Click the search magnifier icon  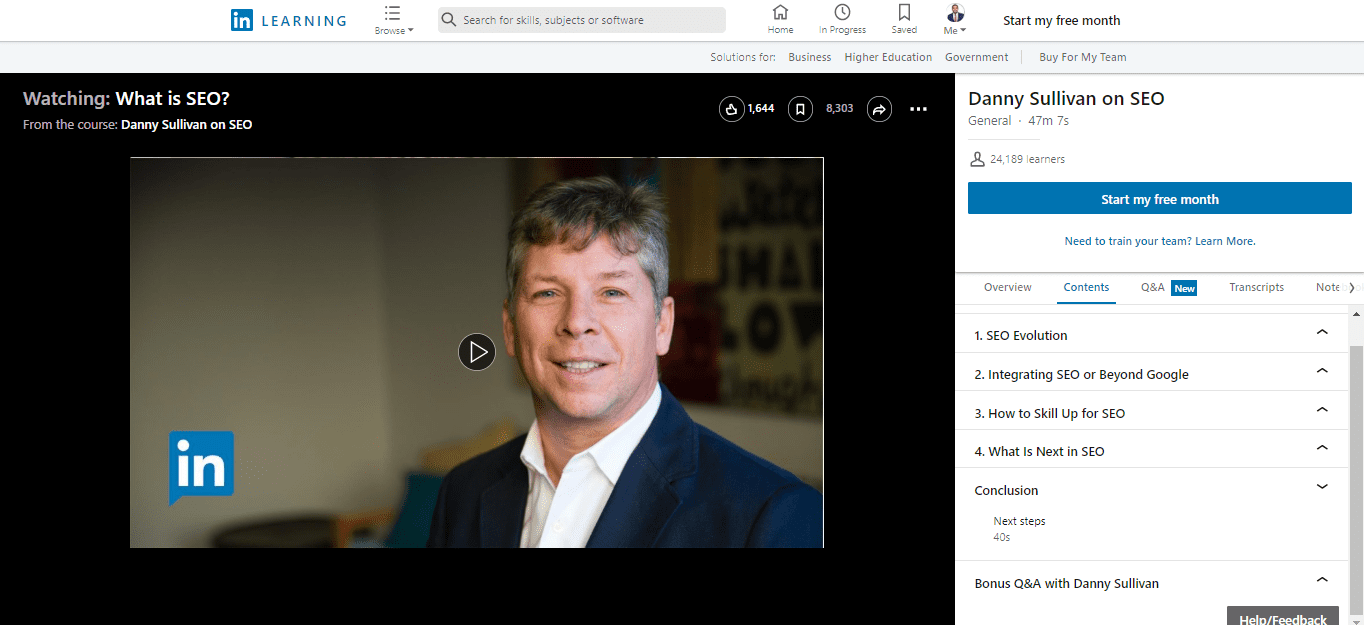[449, 20]
